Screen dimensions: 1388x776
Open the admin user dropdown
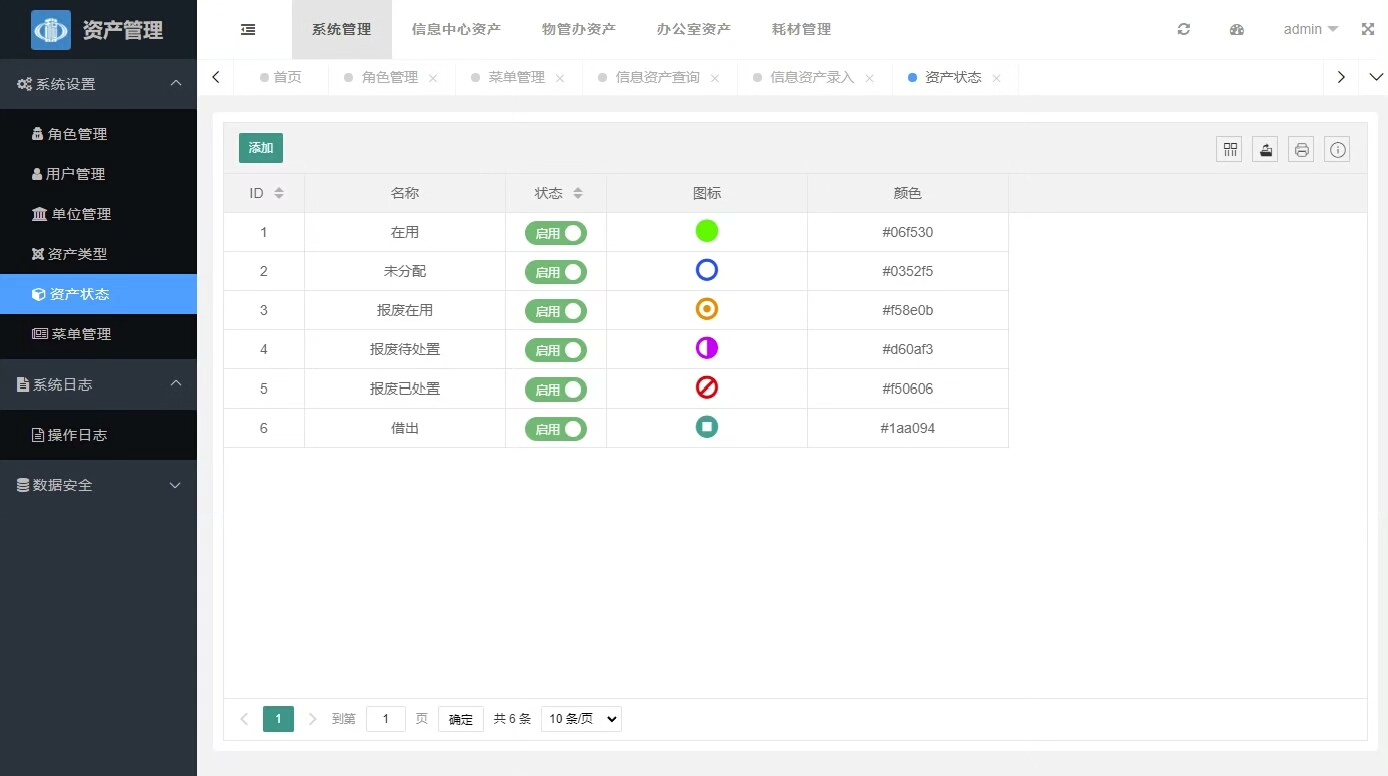click(1310, 30)
